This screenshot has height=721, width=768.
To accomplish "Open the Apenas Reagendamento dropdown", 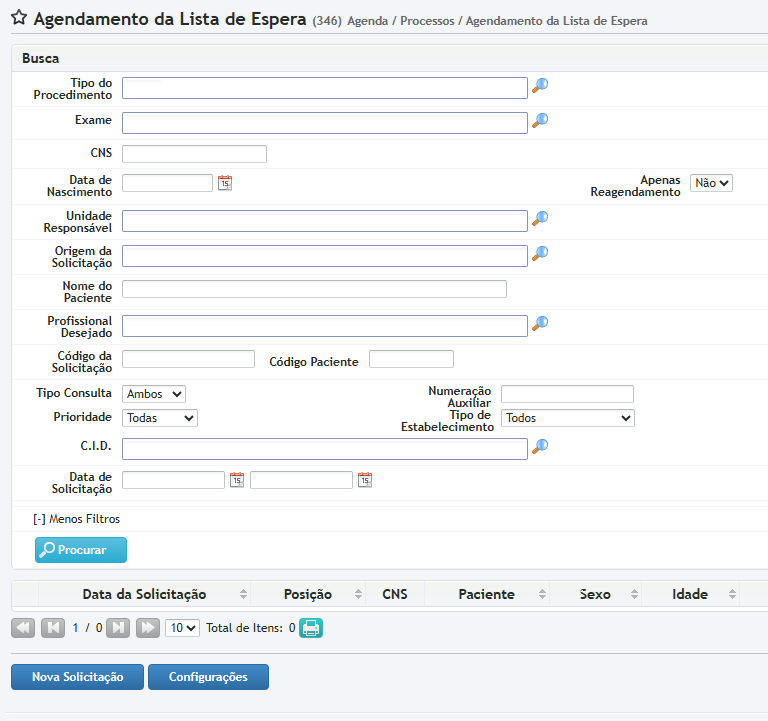I will tap(711, 183).
